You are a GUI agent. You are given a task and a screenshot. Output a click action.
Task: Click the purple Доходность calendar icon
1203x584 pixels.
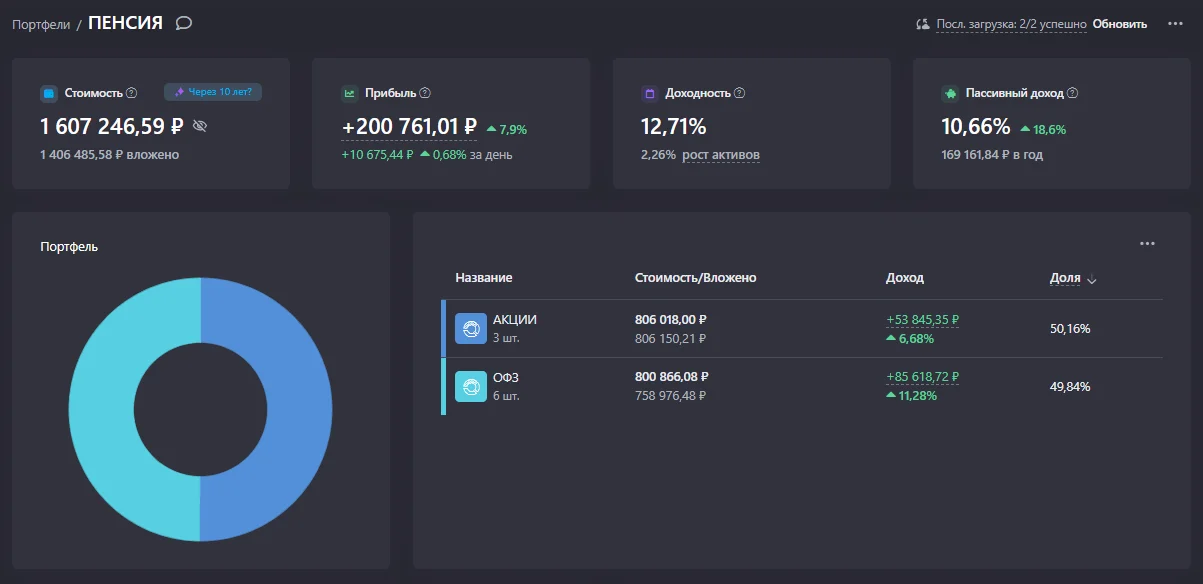649,93
